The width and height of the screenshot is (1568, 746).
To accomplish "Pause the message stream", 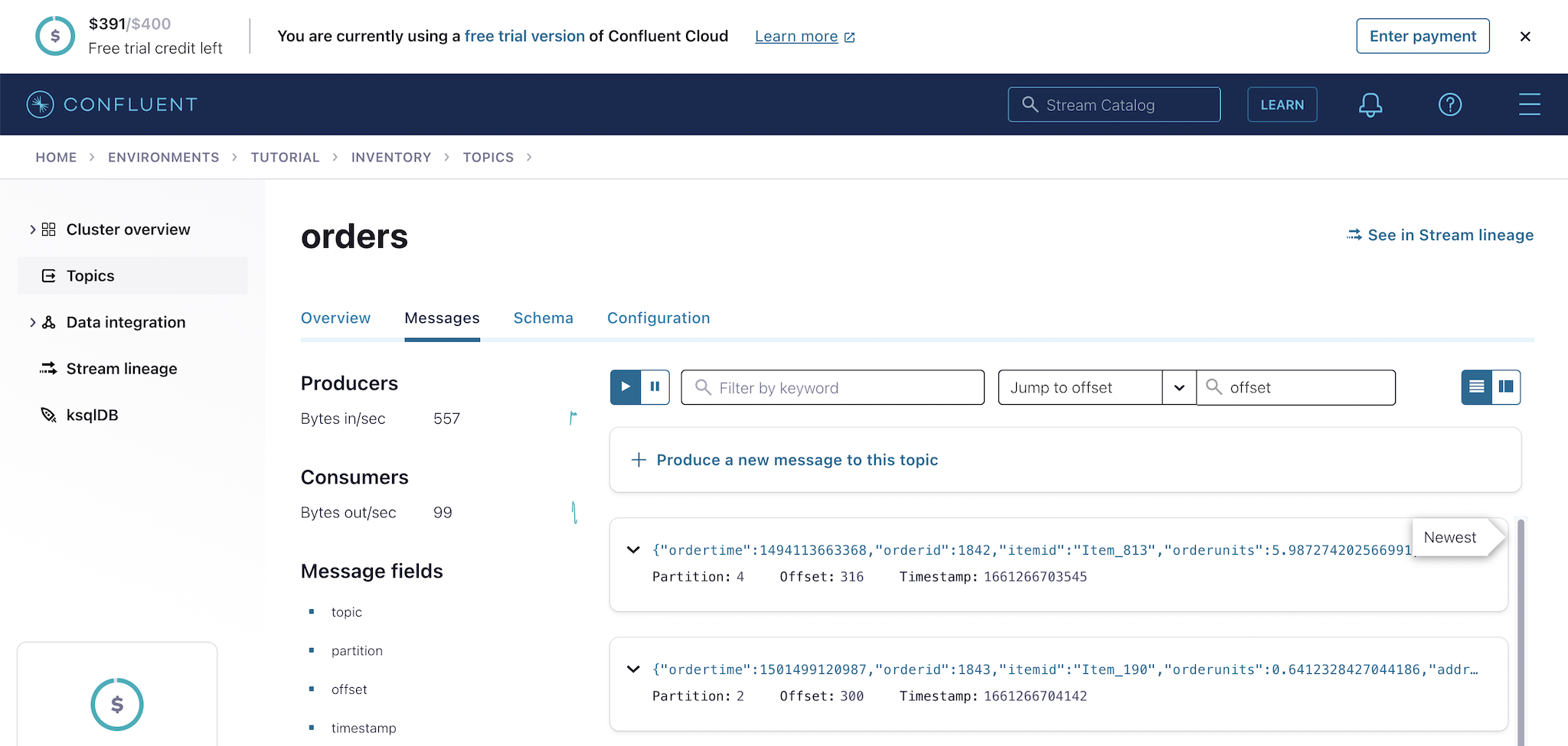I will (x=655, y=386).
